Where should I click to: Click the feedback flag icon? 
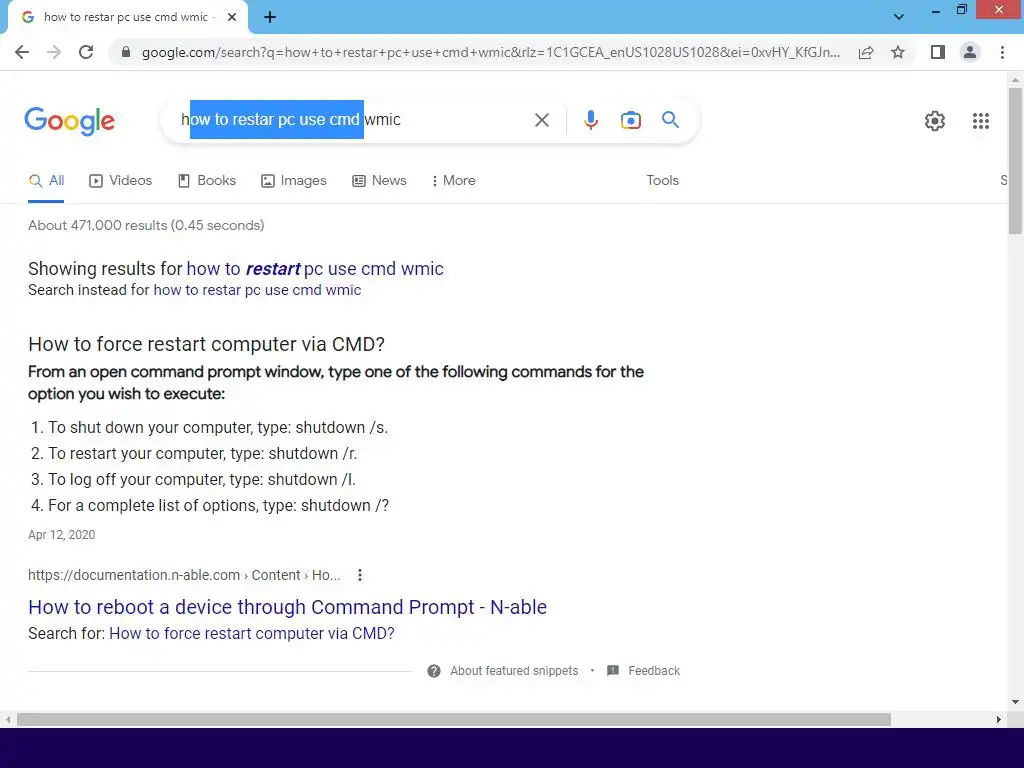pos(613,671)
